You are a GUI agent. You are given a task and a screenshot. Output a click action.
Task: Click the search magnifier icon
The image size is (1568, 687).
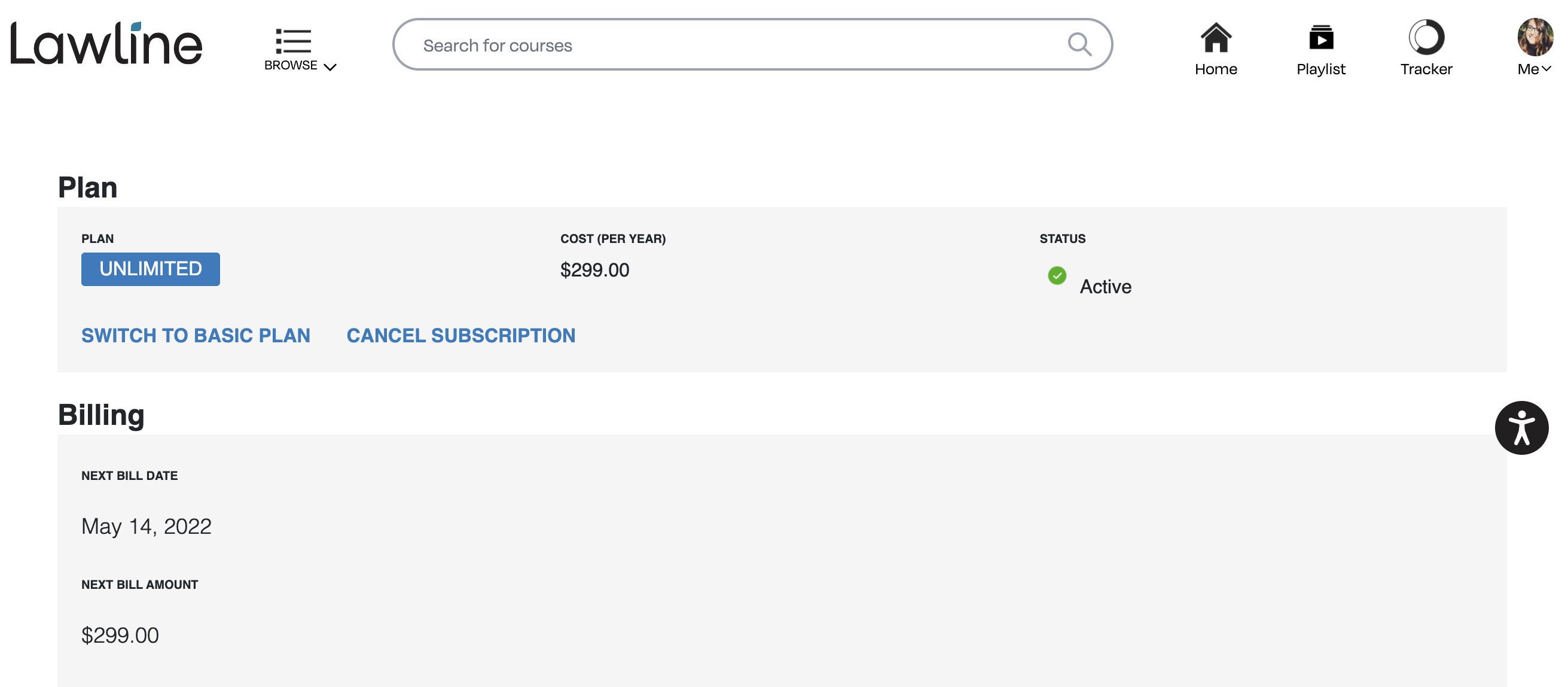[x=1079, y=44]
